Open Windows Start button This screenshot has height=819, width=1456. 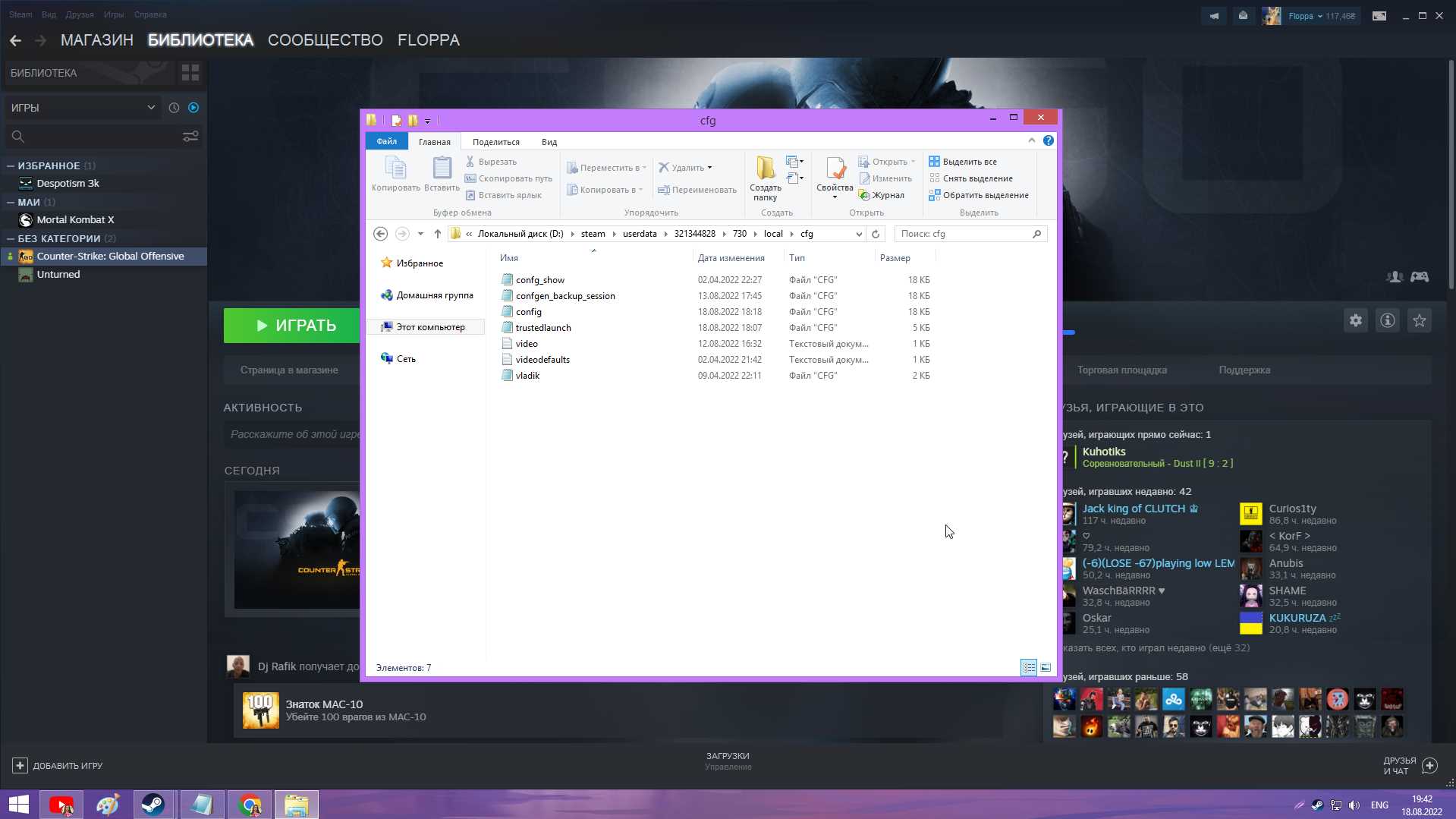pyautogui.click(x=18, y=805)
